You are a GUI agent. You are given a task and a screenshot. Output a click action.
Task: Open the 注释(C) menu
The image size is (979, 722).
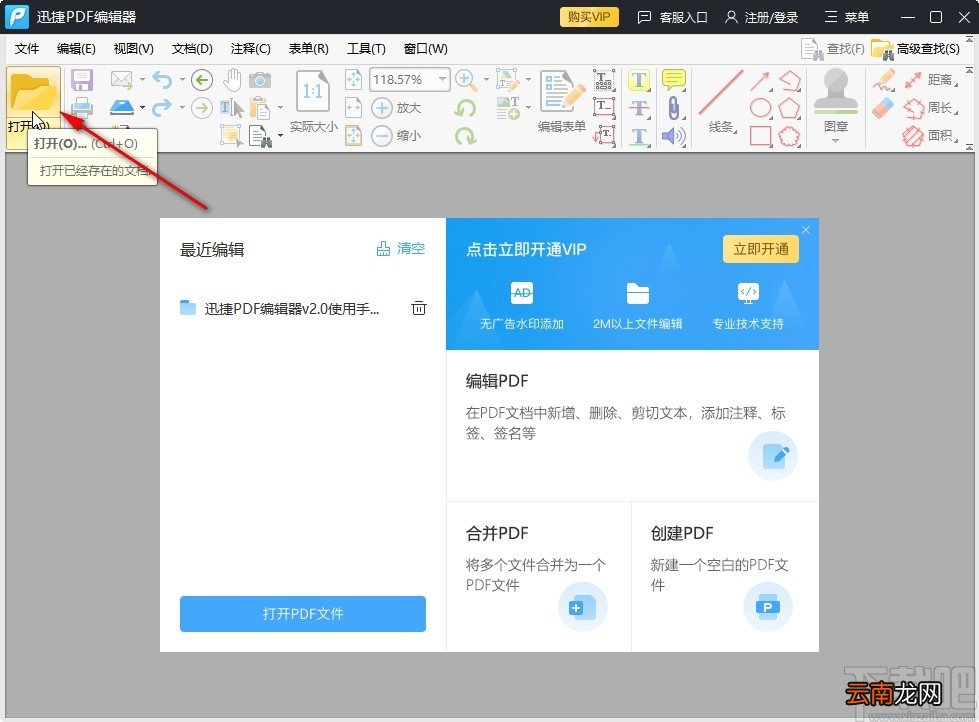(x=250, y=49)
